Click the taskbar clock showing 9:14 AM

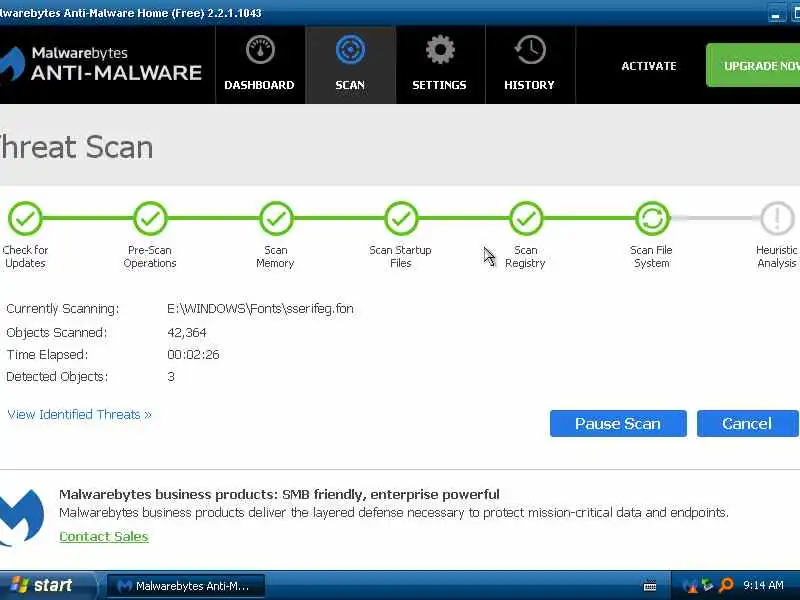click(763, 585)
